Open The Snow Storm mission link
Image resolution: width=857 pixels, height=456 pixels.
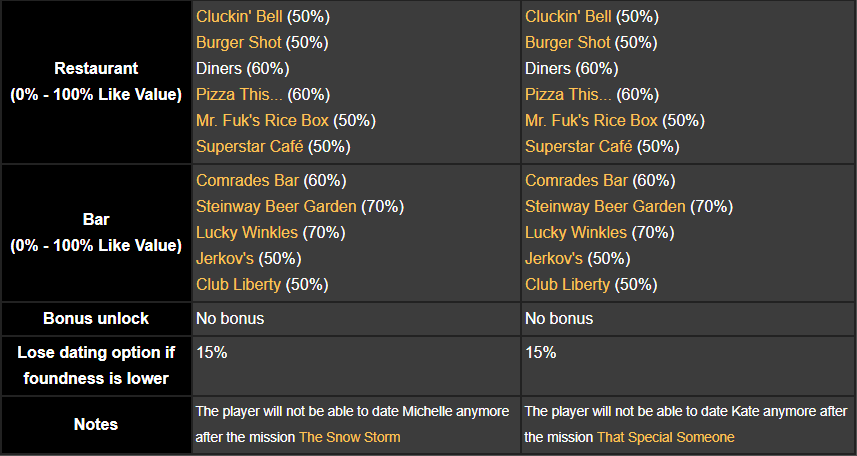pos(349,437)
